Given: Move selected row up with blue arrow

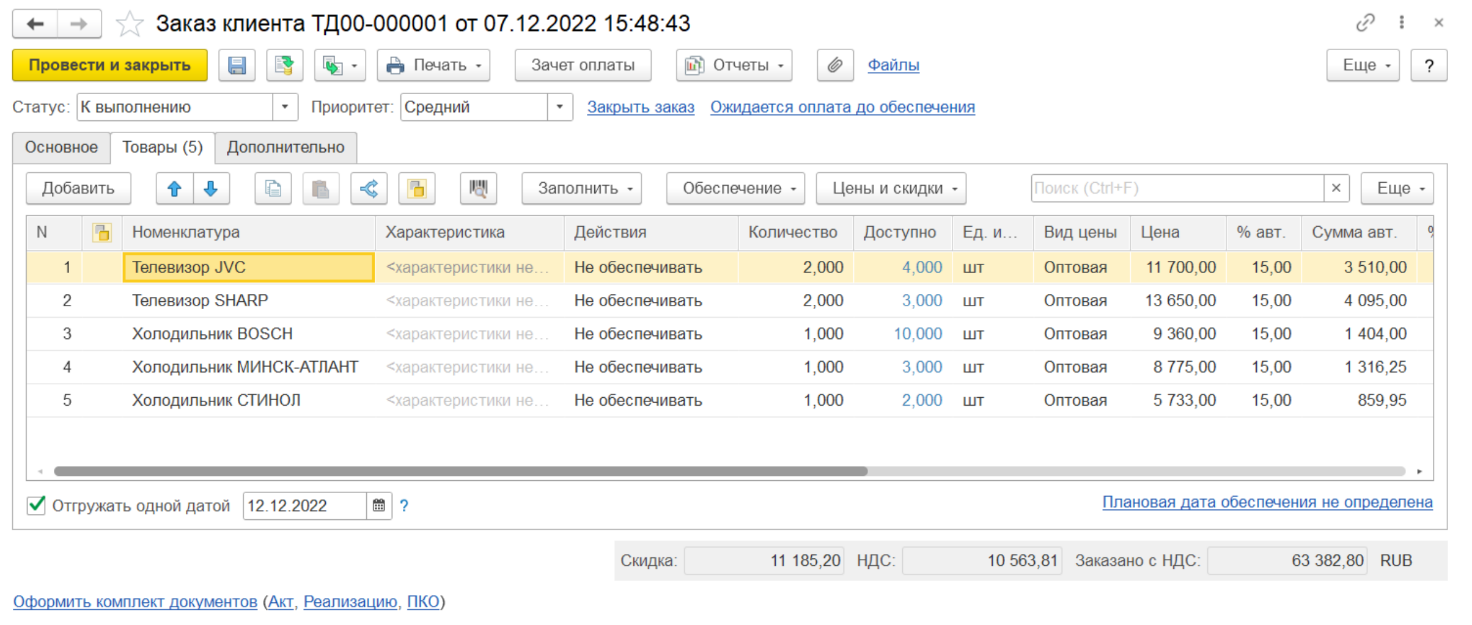Looking at the screenshot, I should [174, 188].
